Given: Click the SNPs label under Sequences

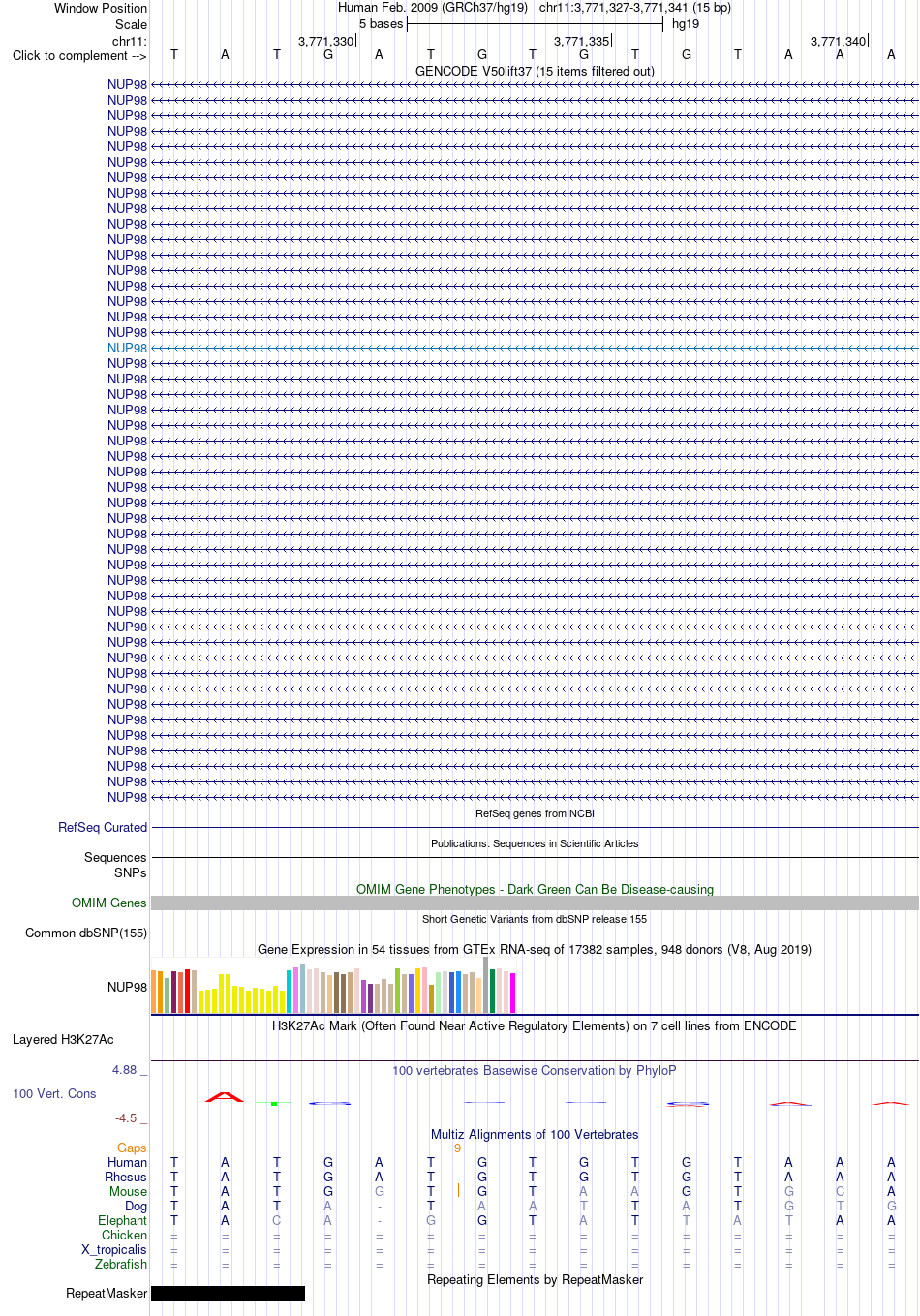Looking at the screenshot, I should (131, 872).
